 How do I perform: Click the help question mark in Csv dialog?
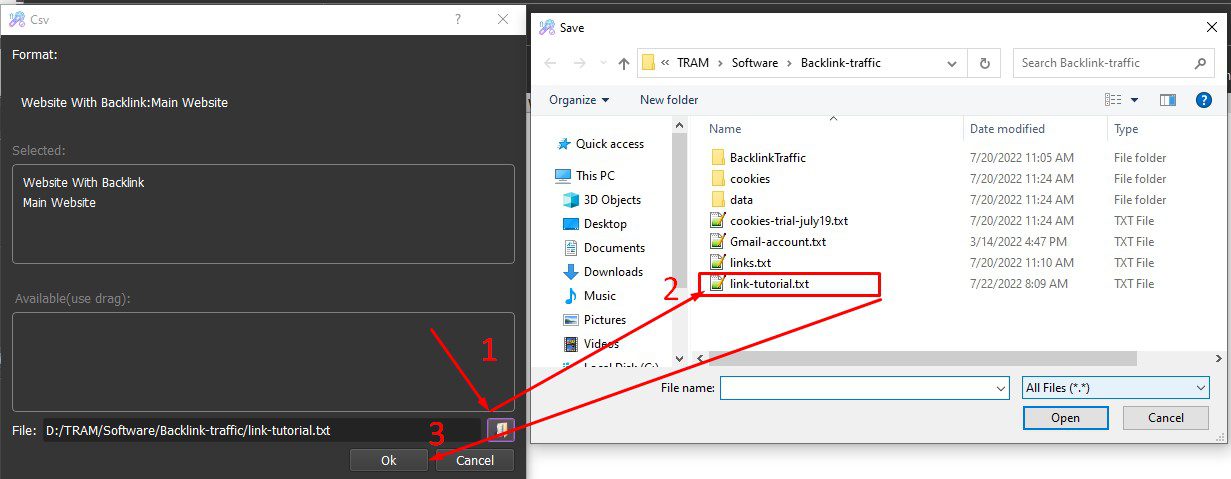(x=458, y=19)
